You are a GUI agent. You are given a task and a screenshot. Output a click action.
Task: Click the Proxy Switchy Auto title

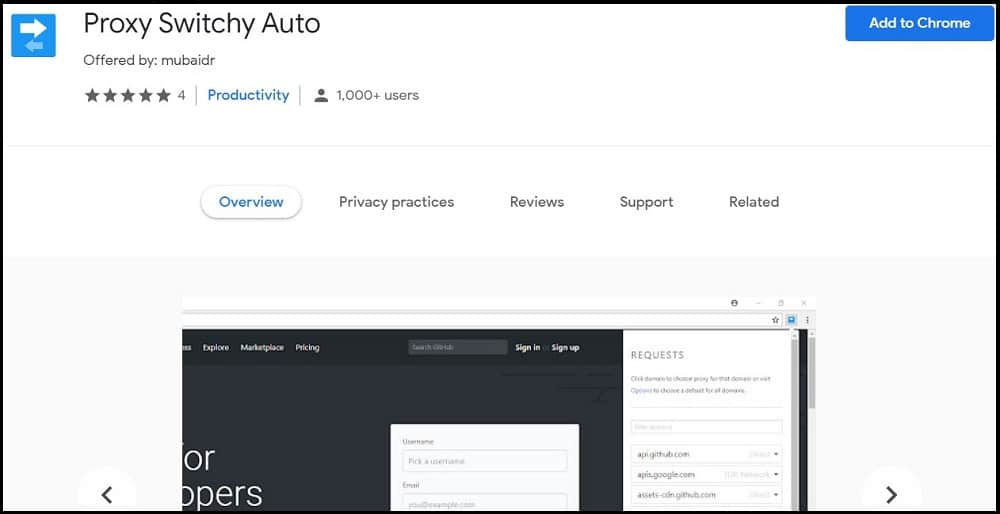202,24
